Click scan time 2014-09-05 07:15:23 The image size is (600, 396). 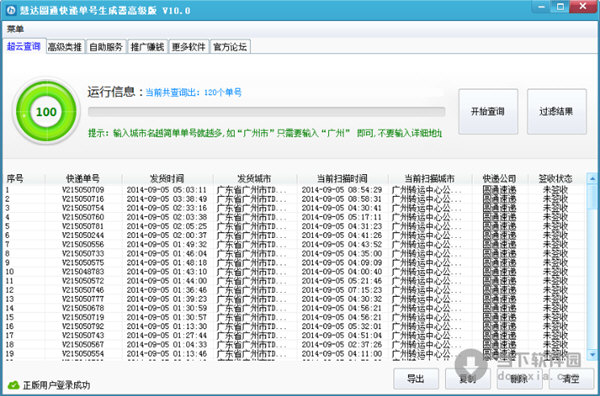point(342,290)
